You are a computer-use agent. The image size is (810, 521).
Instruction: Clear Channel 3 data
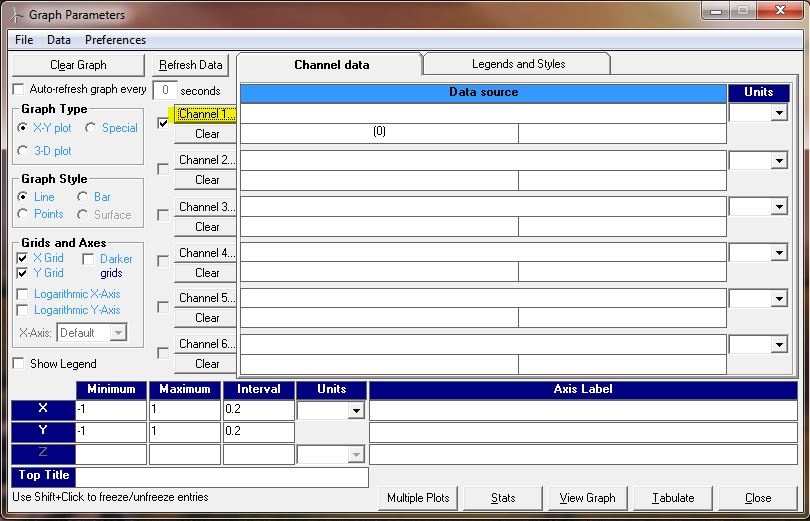click(x=206, y=227)
